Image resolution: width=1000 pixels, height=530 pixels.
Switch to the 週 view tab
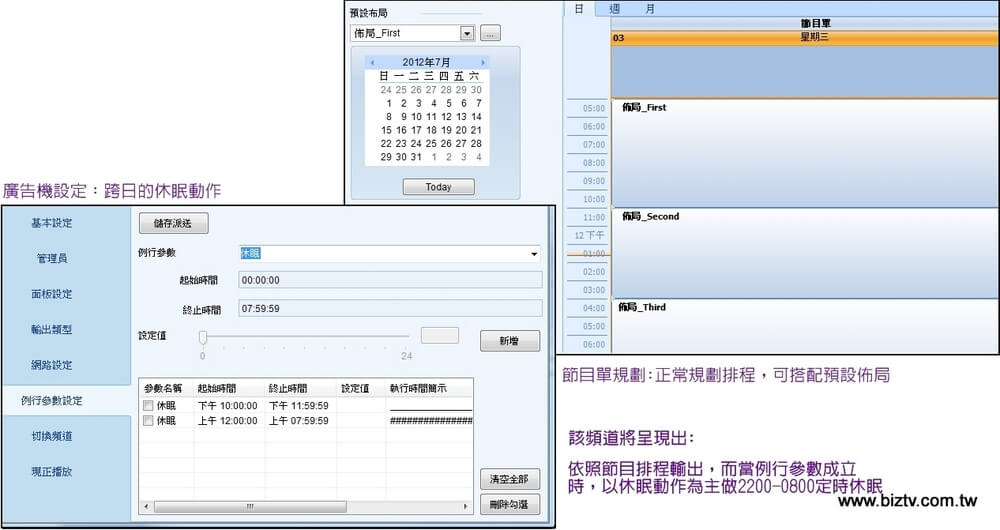(x=614, y=8)
